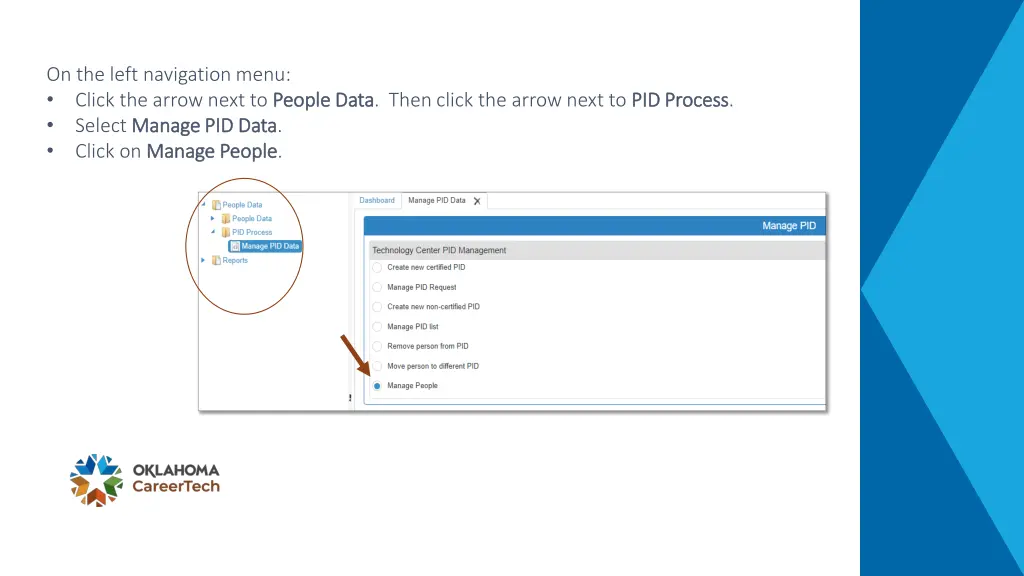Click the nested People Data folder icon
The image size is (1024, 576).
[226, 218]
